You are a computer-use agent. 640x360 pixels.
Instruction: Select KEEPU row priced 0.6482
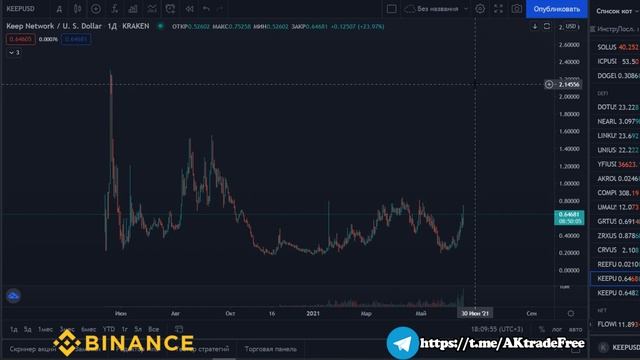pos(616,293)
